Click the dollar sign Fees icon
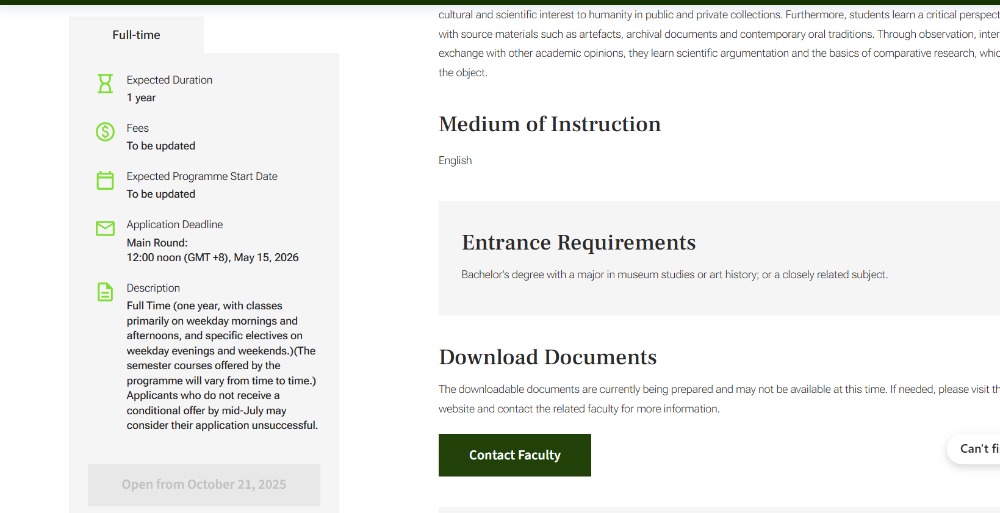 [x=105, y=132]
